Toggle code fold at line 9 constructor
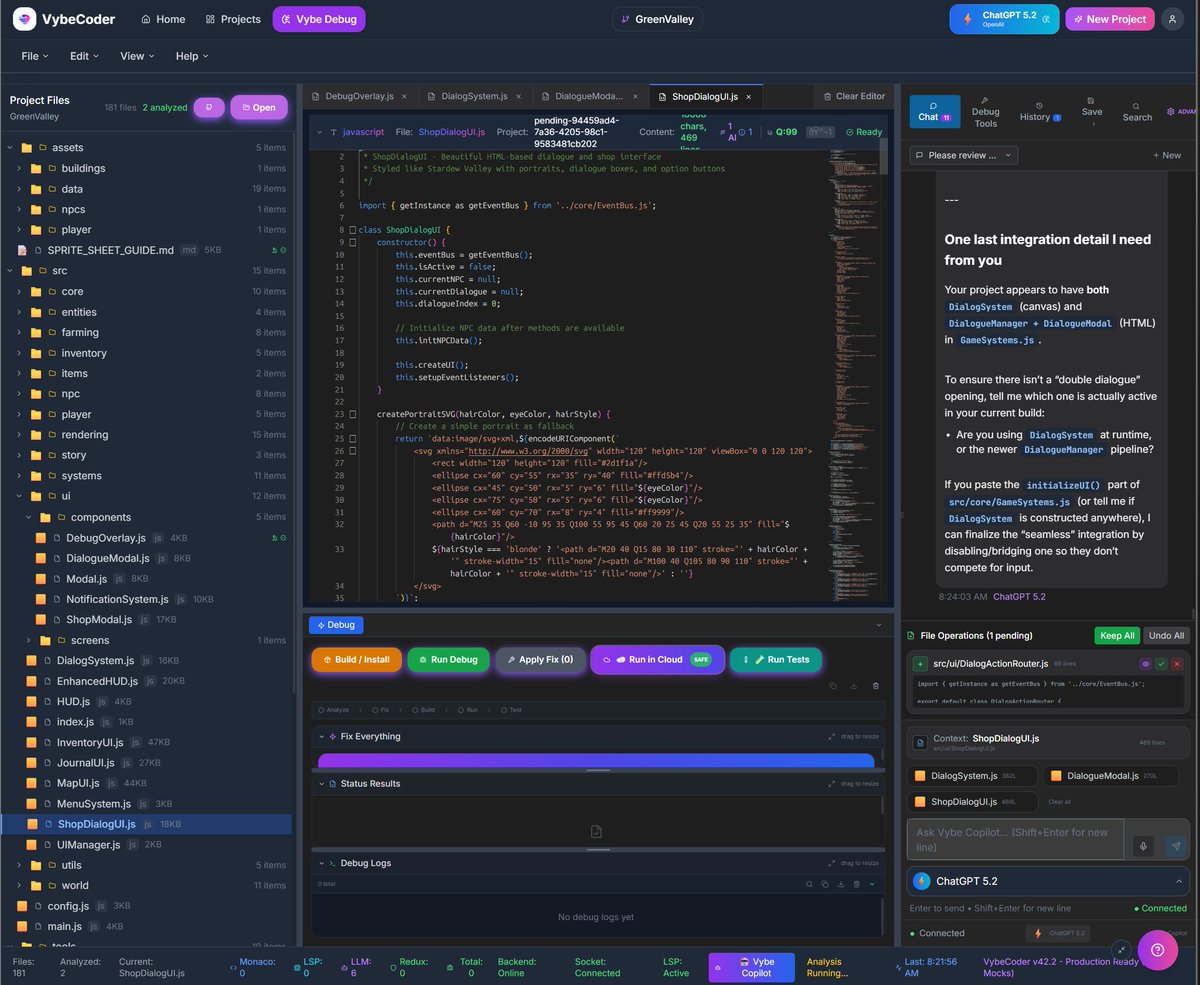1200x985 pixels. coord(351,242)
